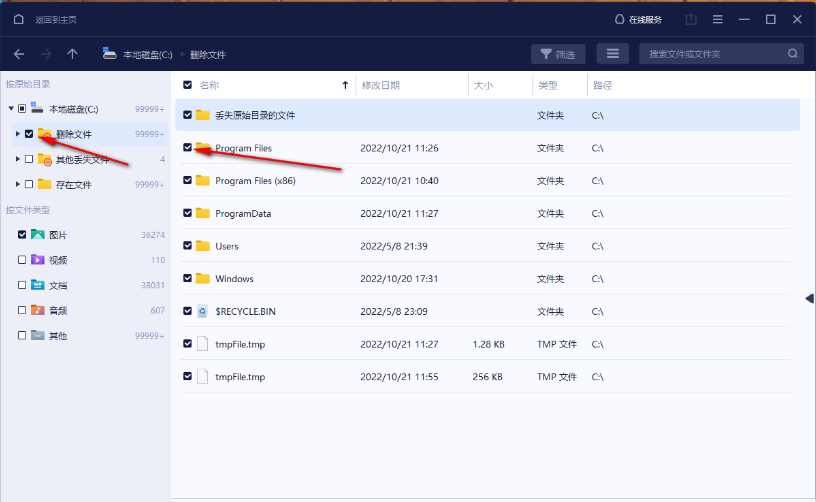Click the Video category icon
This screenshot has width=816, height=502.
pos(37,260)
